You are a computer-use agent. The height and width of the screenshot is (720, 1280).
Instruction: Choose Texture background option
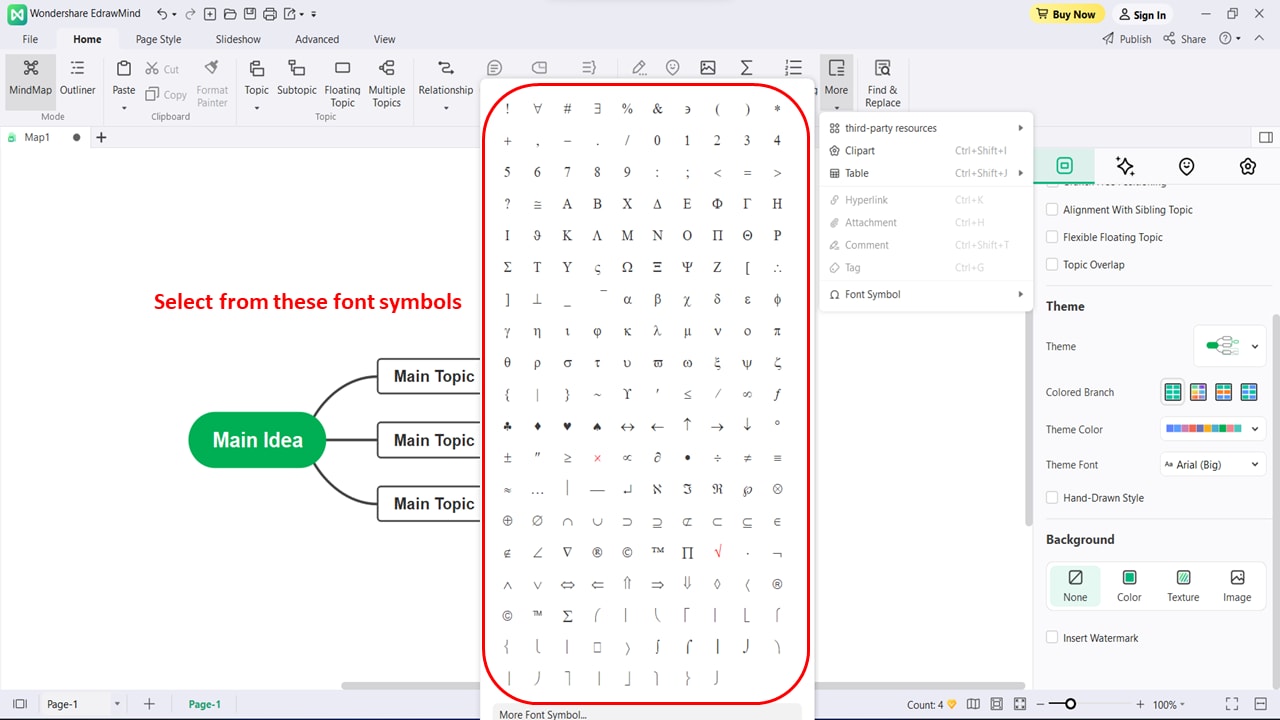click(1183, 586)
